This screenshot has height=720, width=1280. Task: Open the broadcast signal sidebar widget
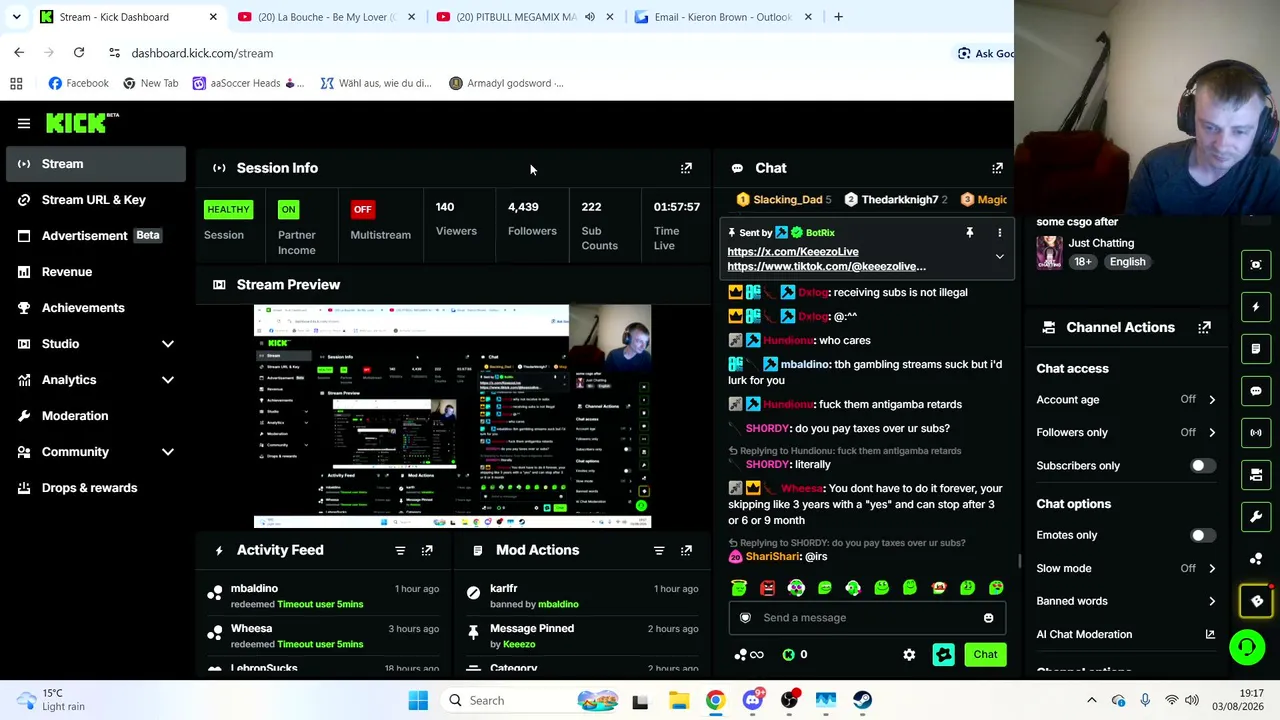tap(1256, 433)
